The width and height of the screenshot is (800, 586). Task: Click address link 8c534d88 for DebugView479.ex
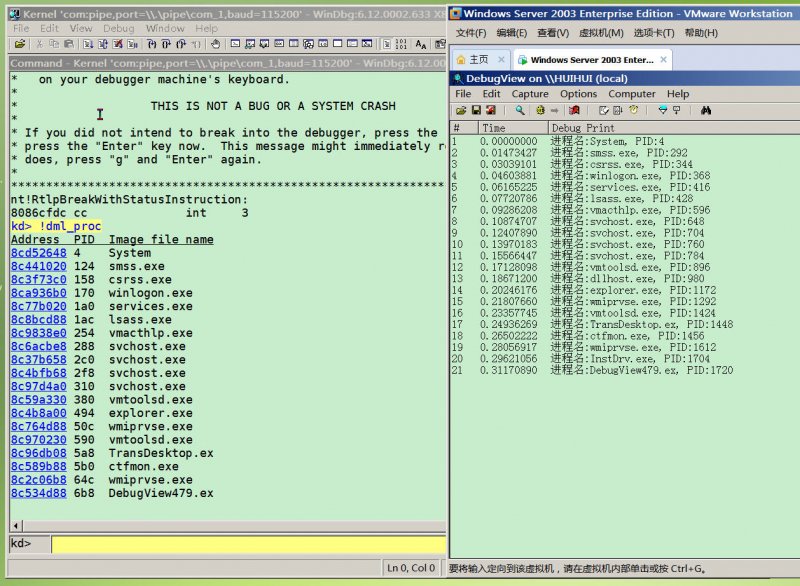click(39, 493)
